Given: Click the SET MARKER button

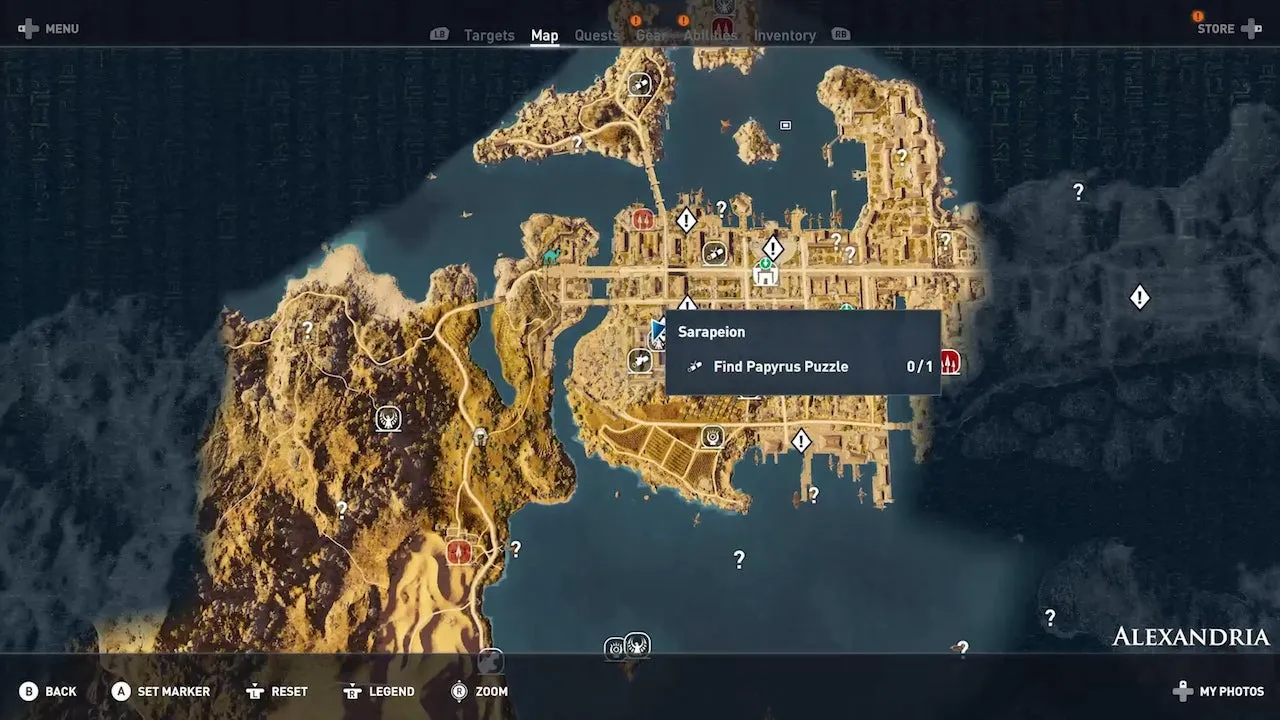Looking at the screenshot, I should coord(161,691).
